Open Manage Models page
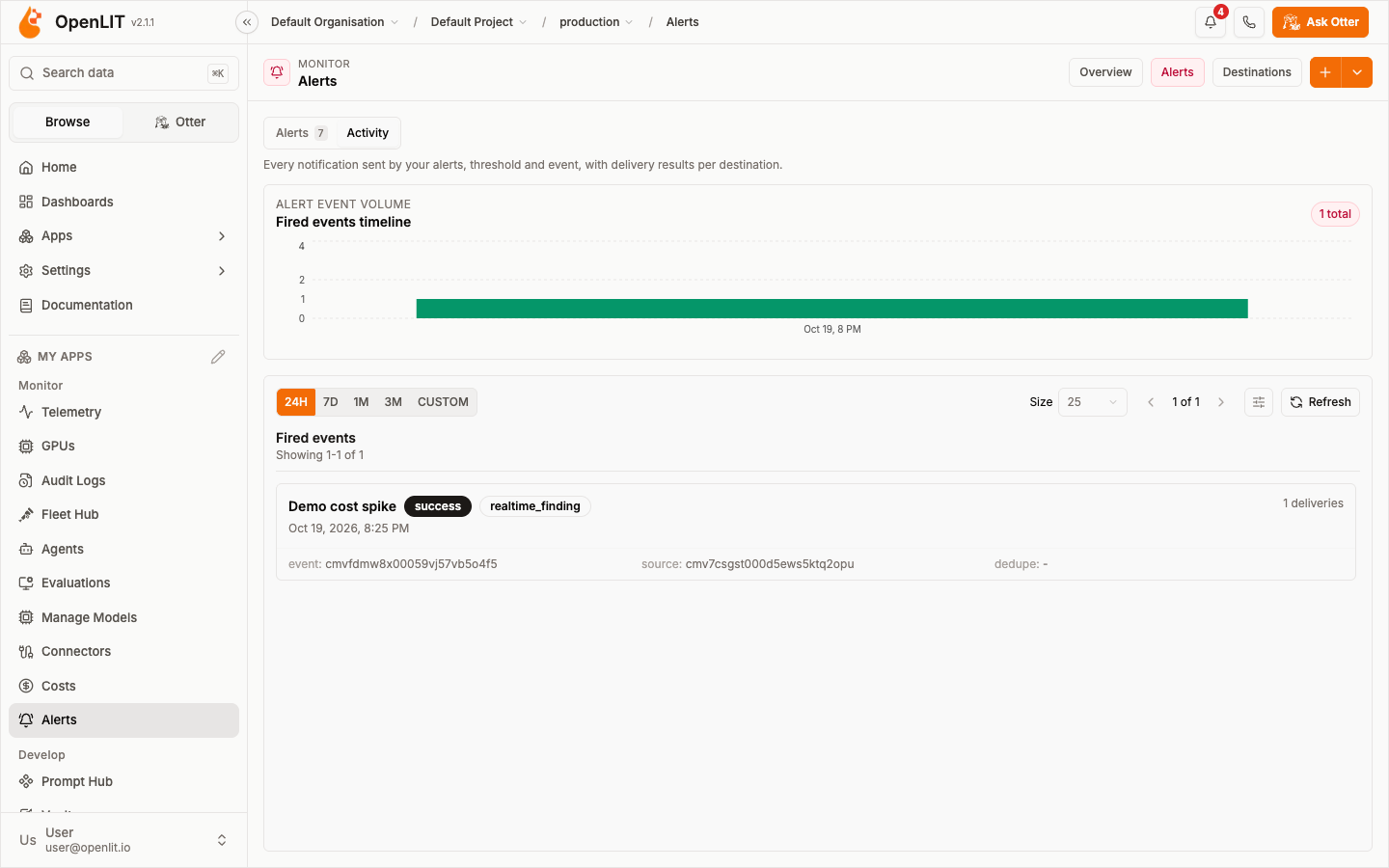Viewport: 1389px width, 868px height. (123, 617)
